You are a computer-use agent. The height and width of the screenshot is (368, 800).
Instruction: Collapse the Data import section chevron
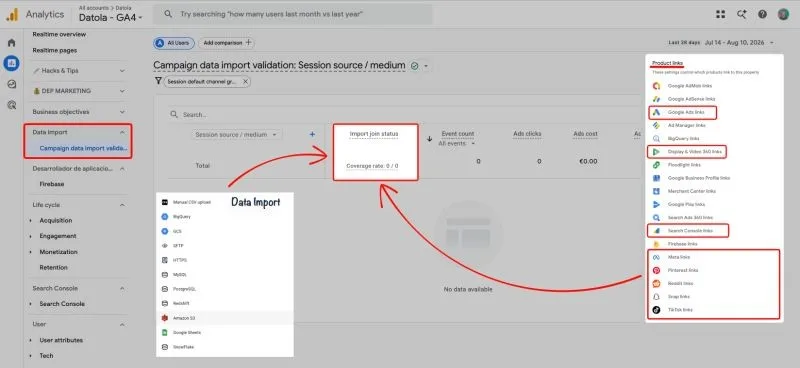click(122, 132)
